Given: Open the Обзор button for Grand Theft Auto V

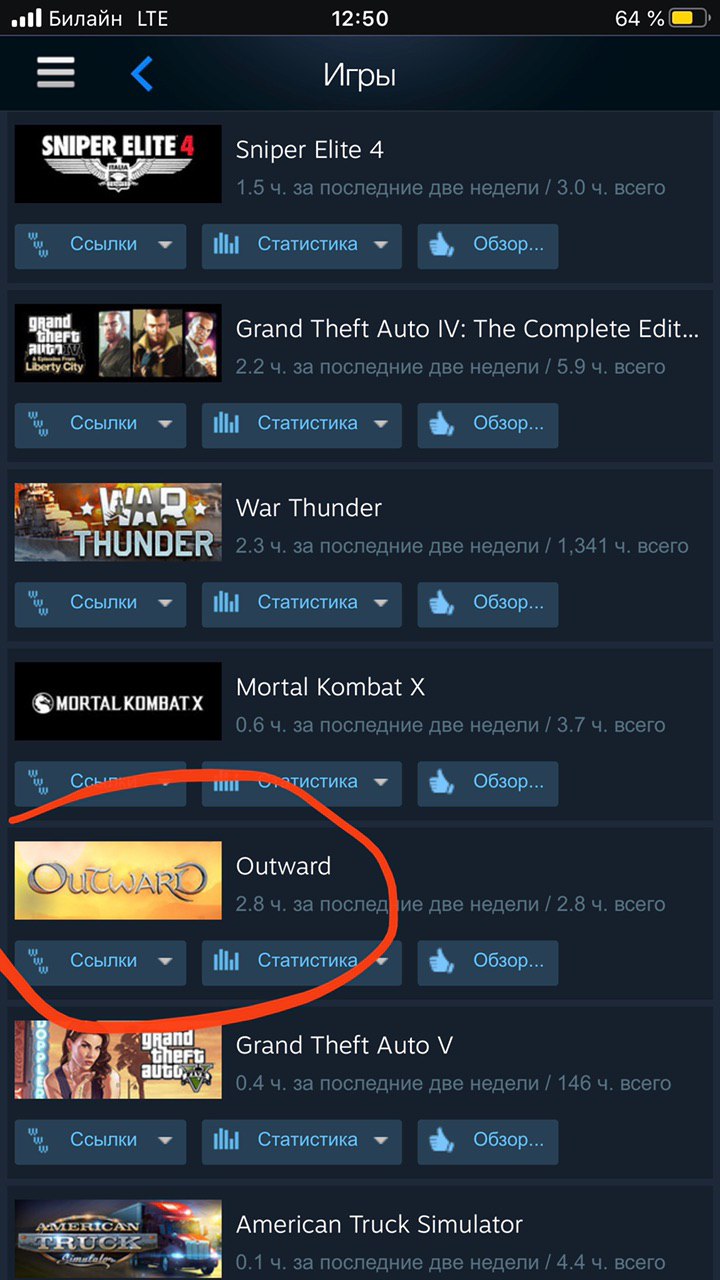Looking at the screenshot, I should (487, 1141).
